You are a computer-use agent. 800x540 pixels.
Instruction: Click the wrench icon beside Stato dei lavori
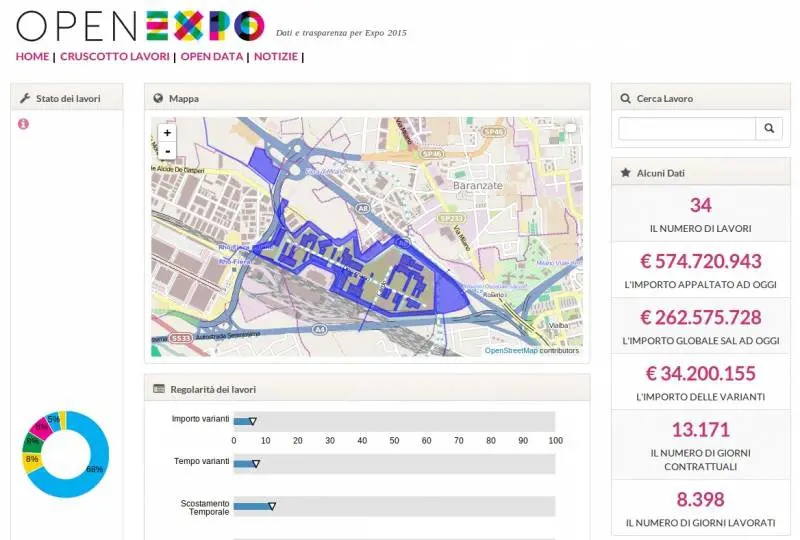click(25, 98)
